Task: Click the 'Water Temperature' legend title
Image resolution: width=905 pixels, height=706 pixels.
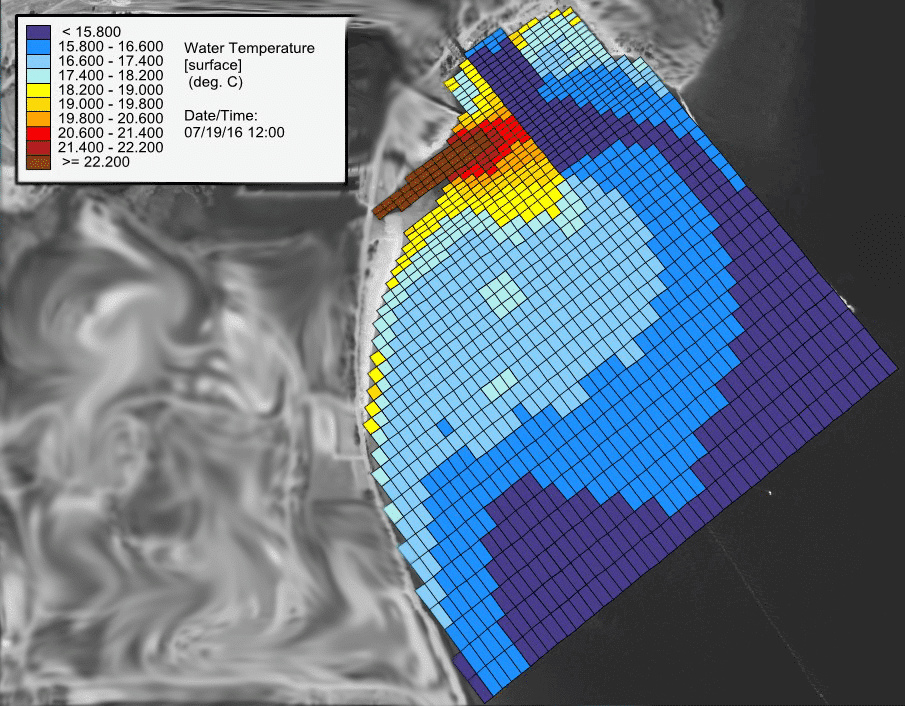Action: (x=249, y=48)
